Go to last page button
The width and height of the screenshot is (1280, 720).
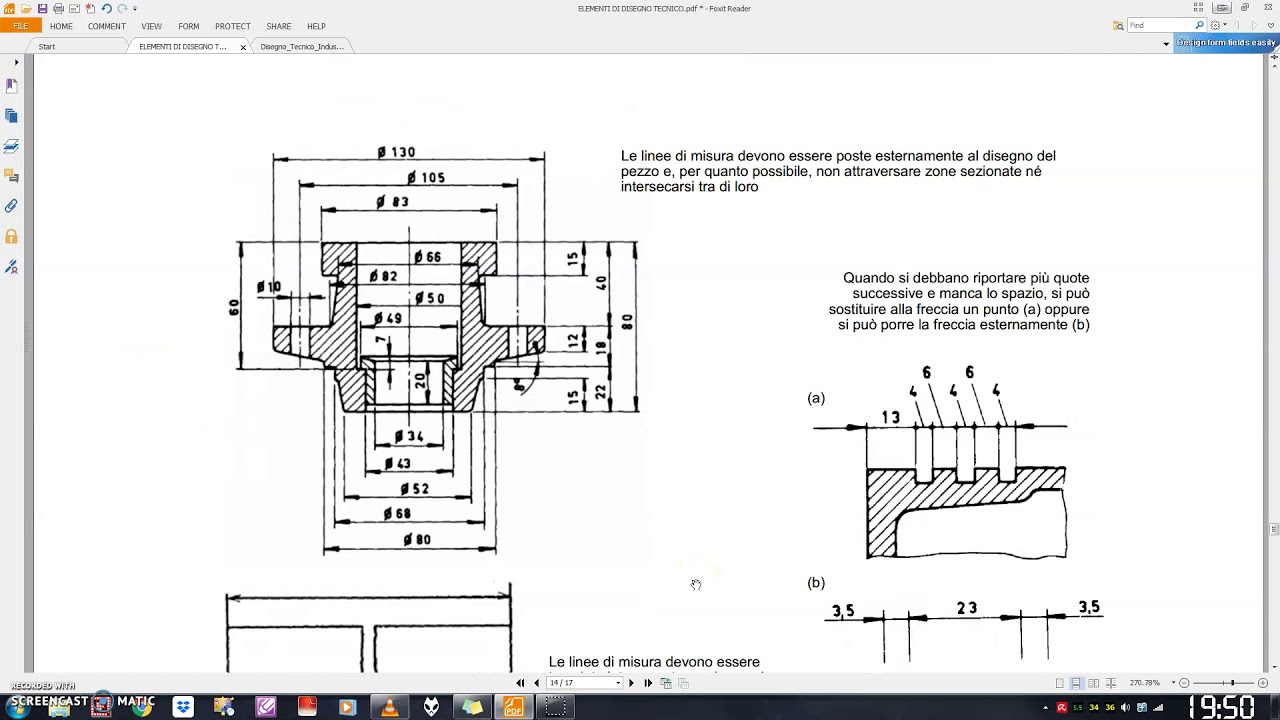pos(648,683)
